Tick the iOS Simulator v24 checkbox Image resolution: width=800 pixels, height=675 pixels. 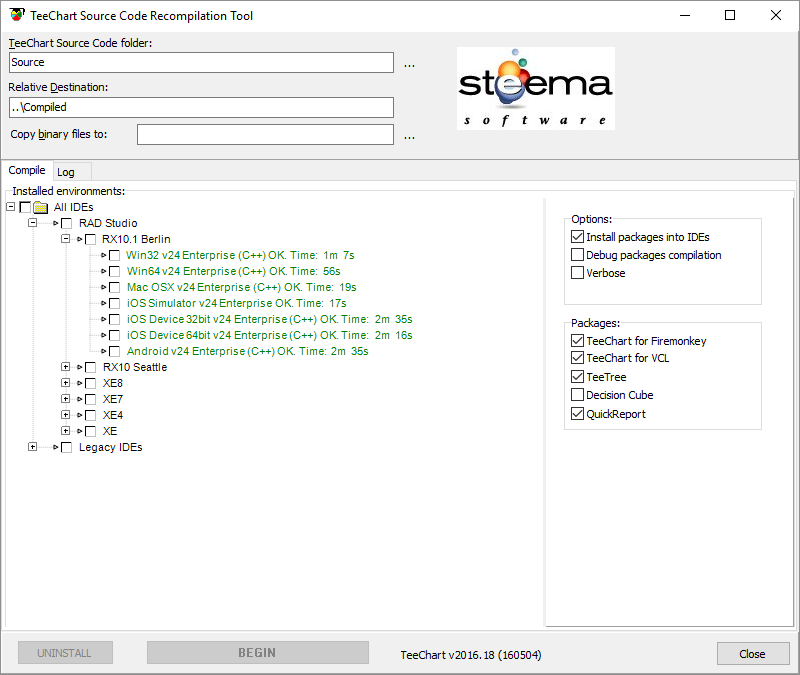coord(115,304)
